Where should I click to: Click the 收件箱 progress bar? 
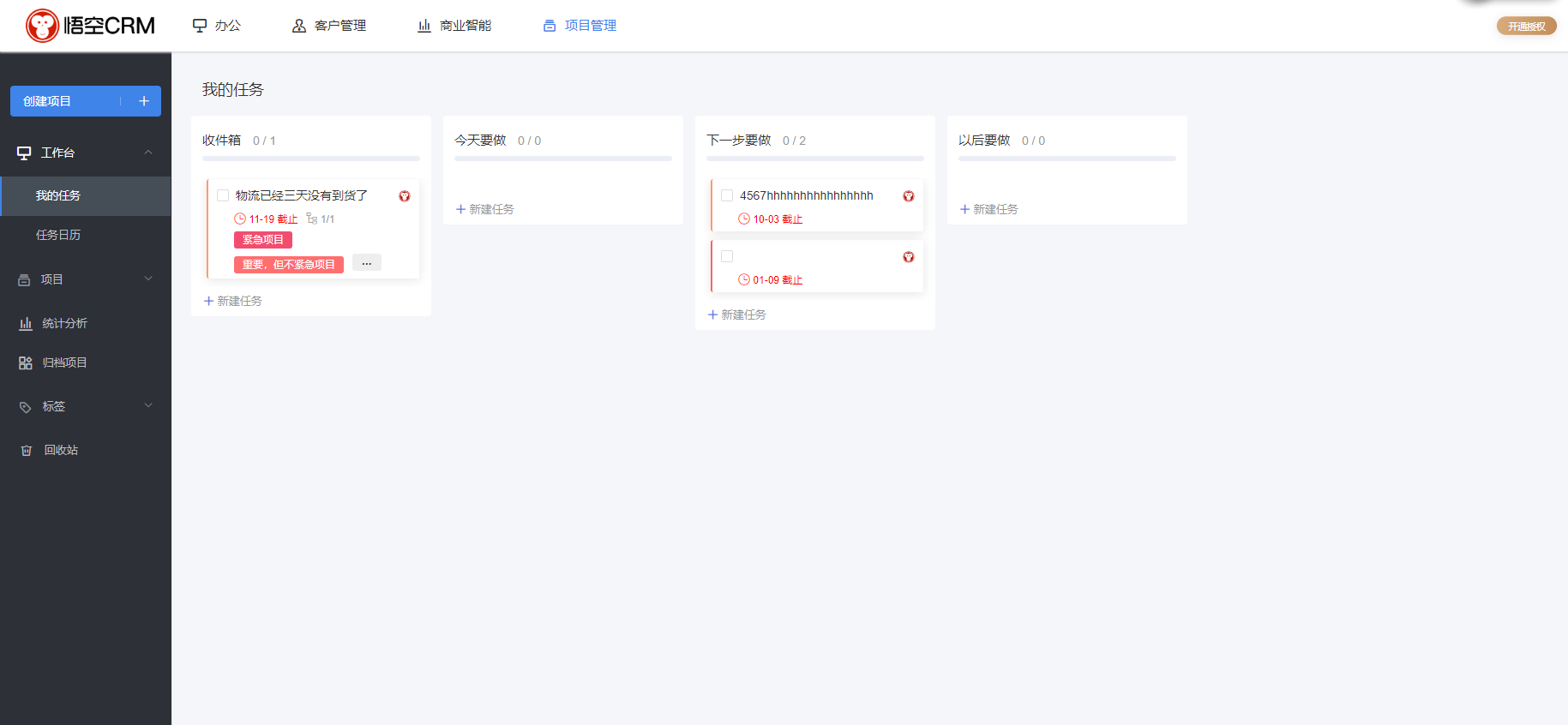311,159
